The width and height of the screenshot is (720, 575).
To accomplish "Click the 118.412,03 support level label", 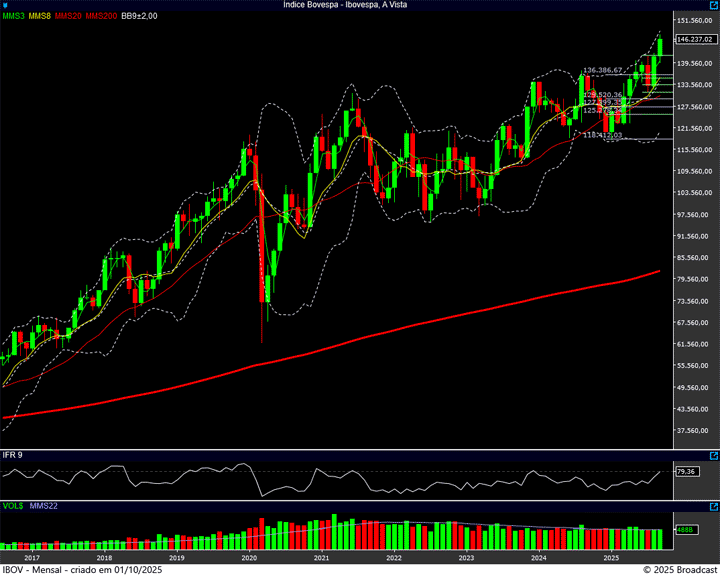I will pyautogui.click(x=603, y=134).
